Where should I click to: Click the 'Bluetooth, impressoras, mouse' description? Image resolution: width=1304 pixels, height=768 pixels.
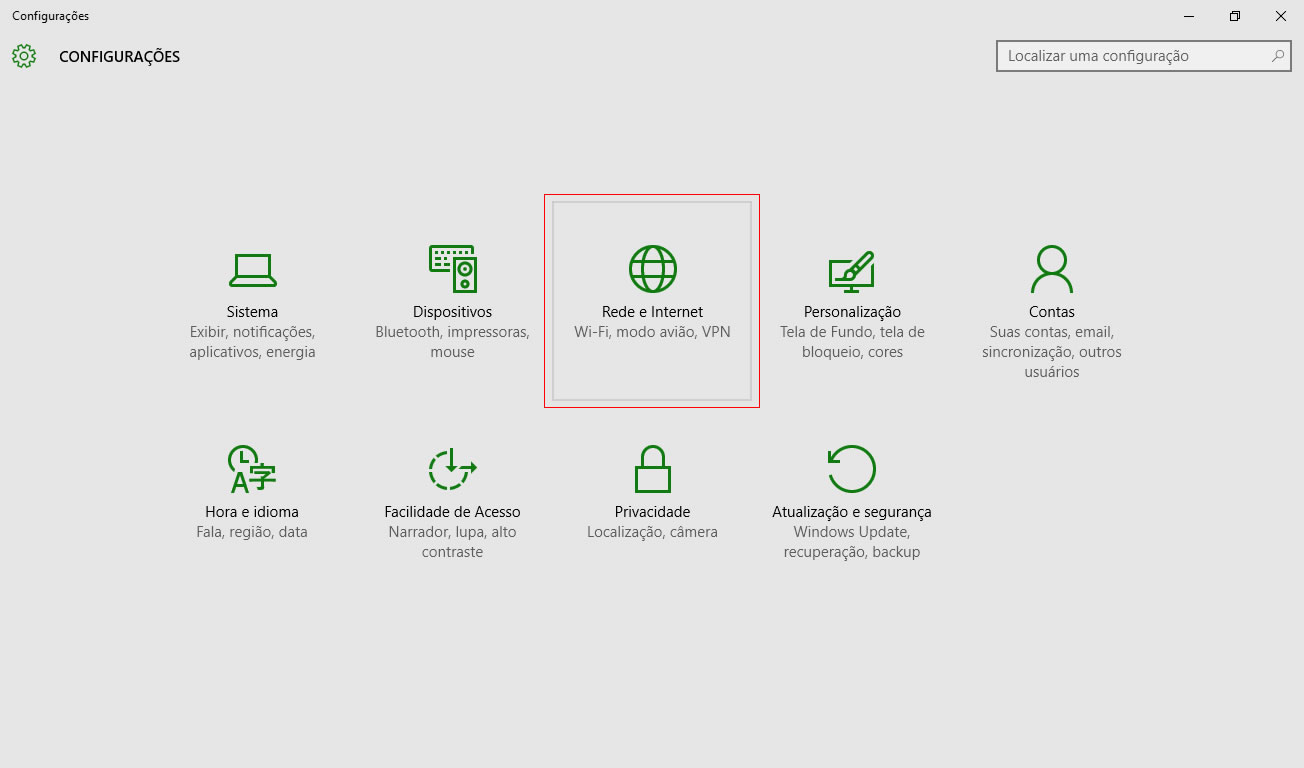(x=452, y=342)
